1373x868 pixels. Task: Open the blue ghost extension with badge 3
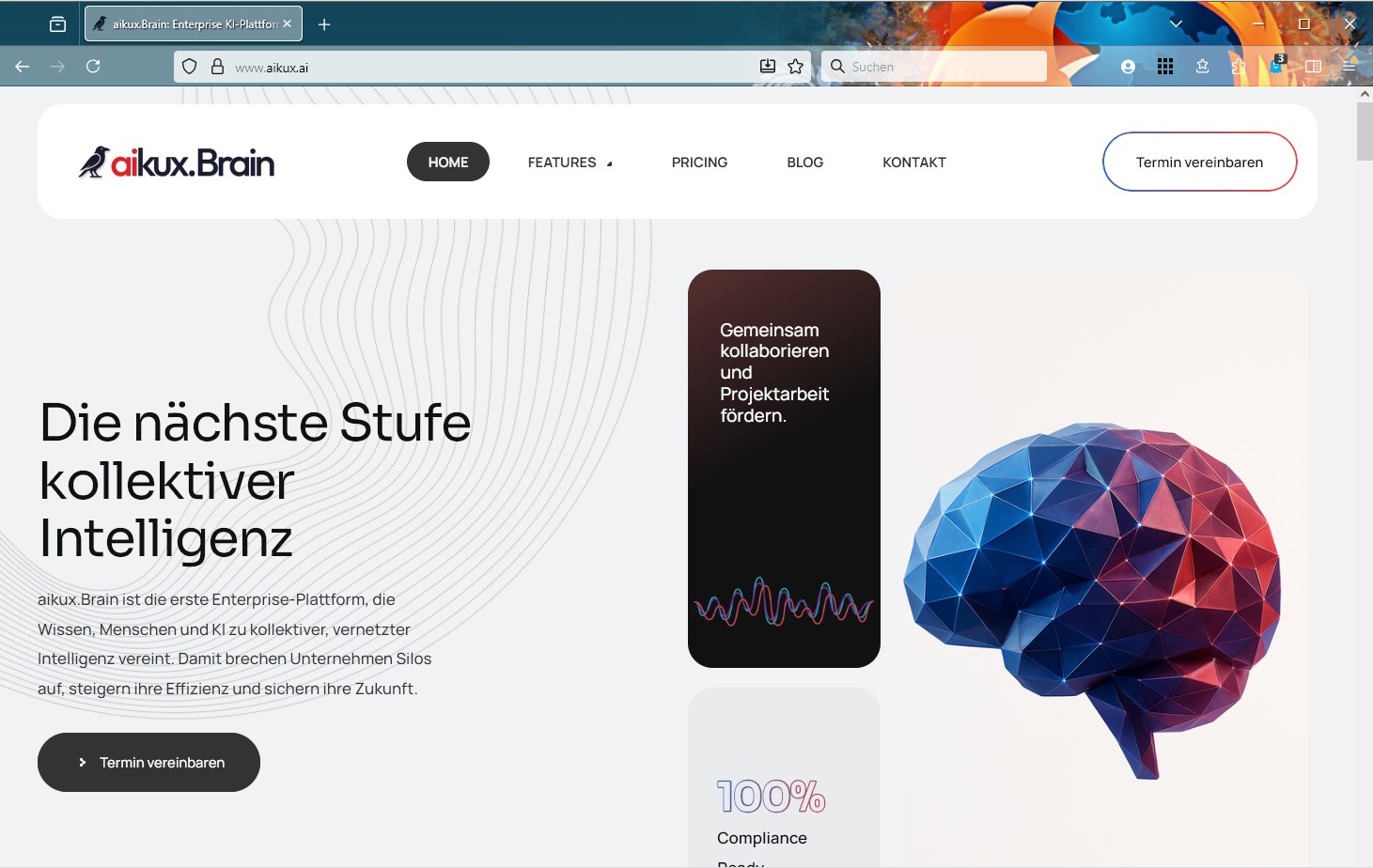1275,66
